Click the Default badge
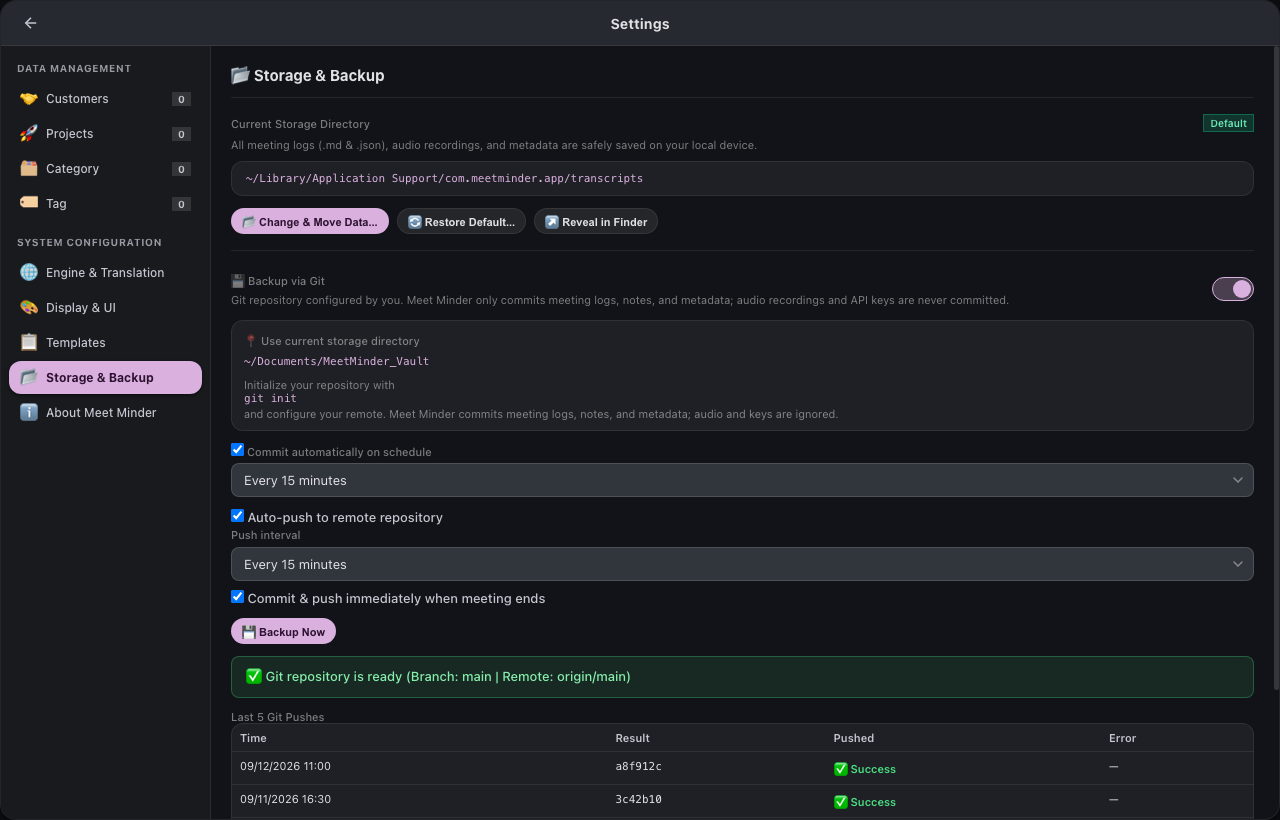This screenshot has width=1280, height=820. tap(1228, 123)
